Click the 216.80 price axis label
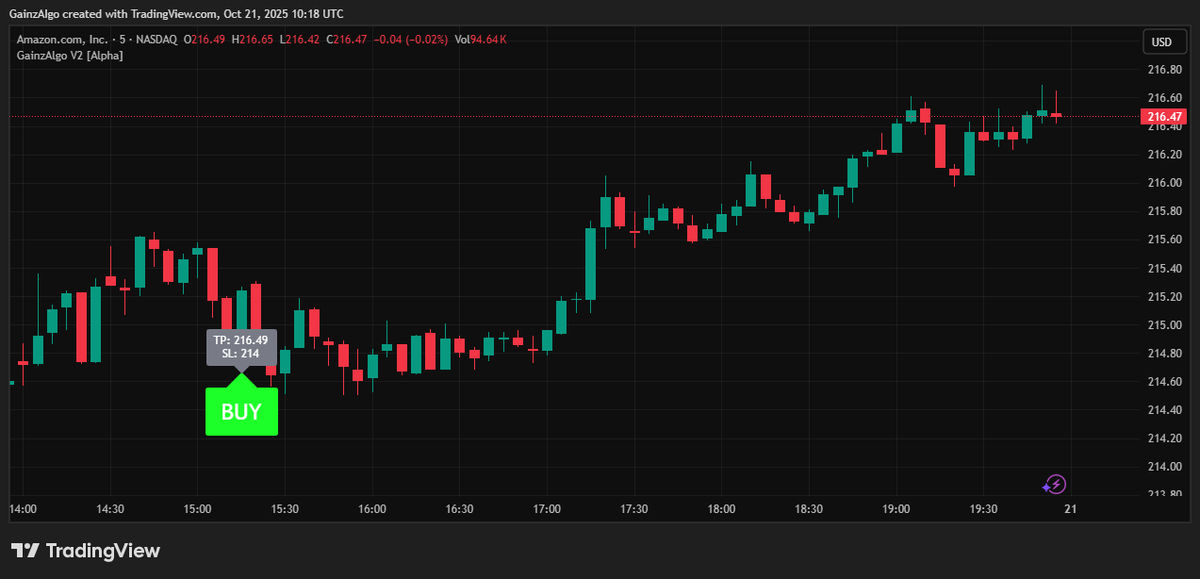 click(x=1164, y=69)
